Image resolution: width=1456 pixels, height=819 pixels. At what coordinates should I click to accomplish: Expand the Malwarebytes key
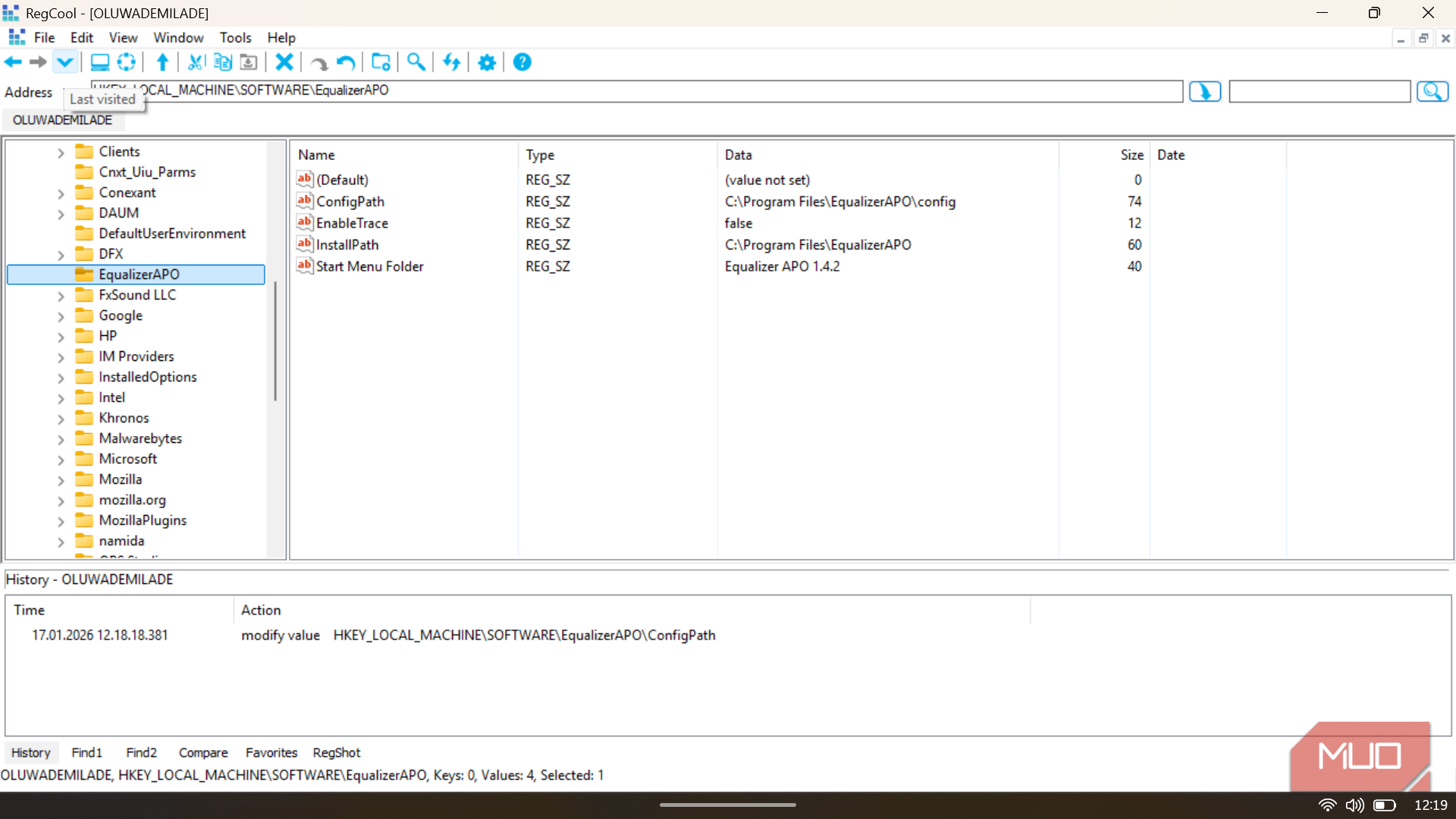tap(61, 439)
